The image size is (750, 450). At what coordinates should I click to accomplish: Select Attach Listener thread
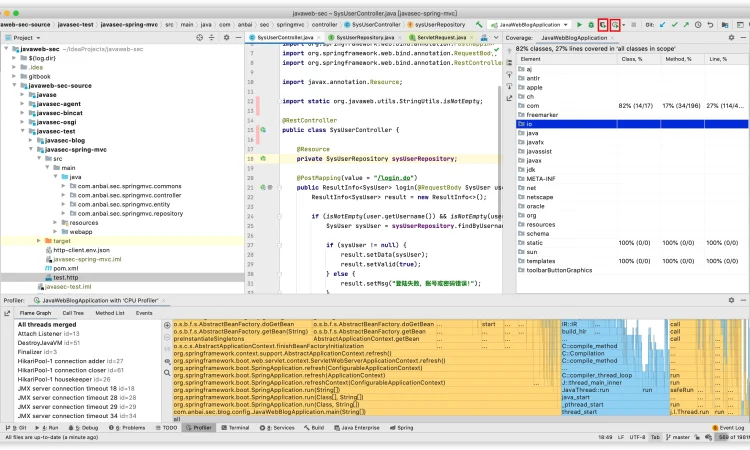[x=48, y=333]
